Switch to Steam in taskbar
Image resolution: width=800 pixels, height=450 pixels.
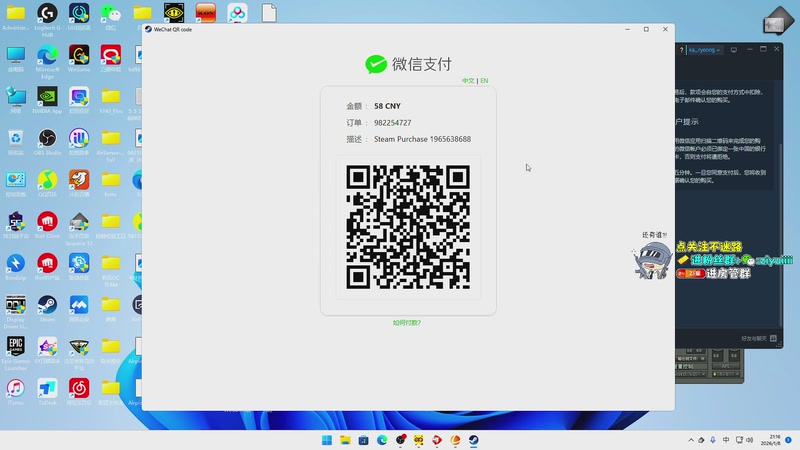473,440
